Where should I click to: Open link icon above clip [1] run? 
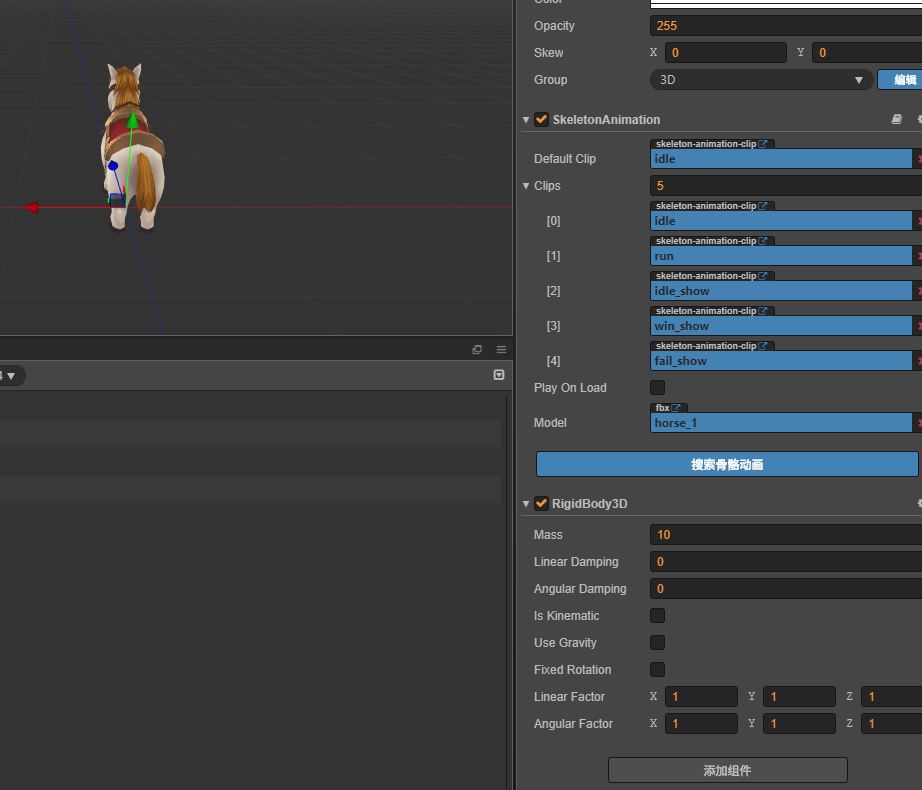click(x=763, y=240)
